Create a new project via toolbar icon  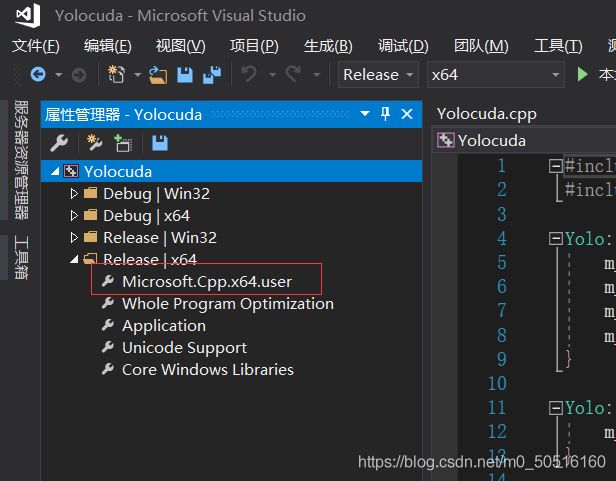pyautogui.click(x=116, y=74)
